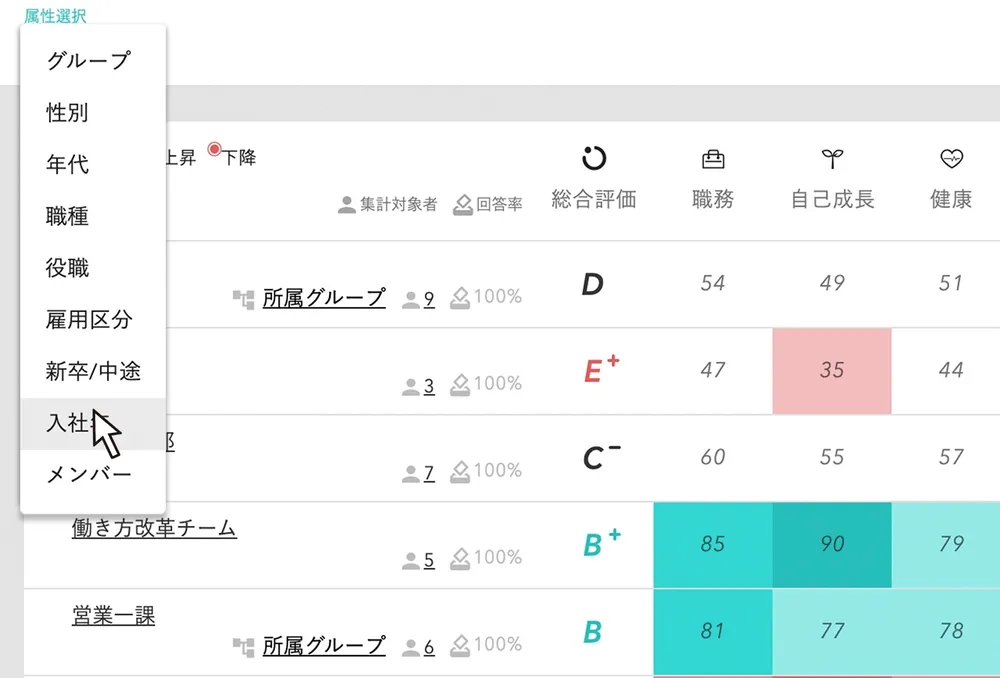Select グループ from the attribute menu
This screenshot has height=678, width=1000.
tap(88, 60)
